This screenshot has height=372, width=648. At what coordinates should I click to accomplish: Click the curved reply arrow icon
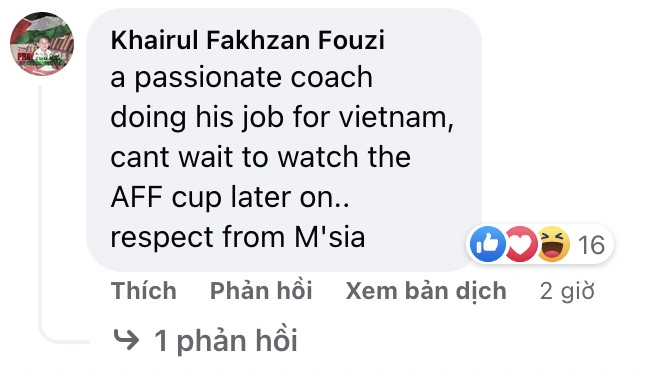coord(126,340)
